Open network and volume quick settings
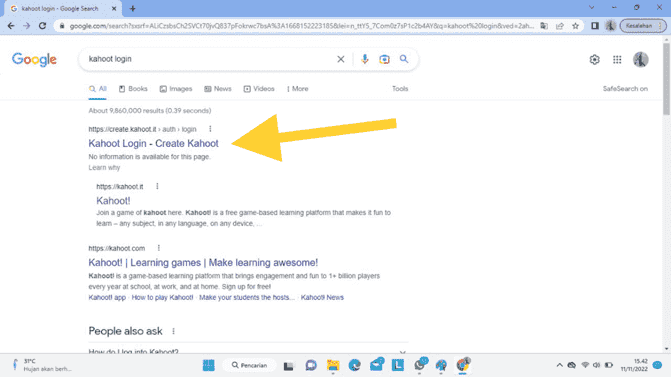The width and height of the screenshot is (671, 377). (597, 365)
